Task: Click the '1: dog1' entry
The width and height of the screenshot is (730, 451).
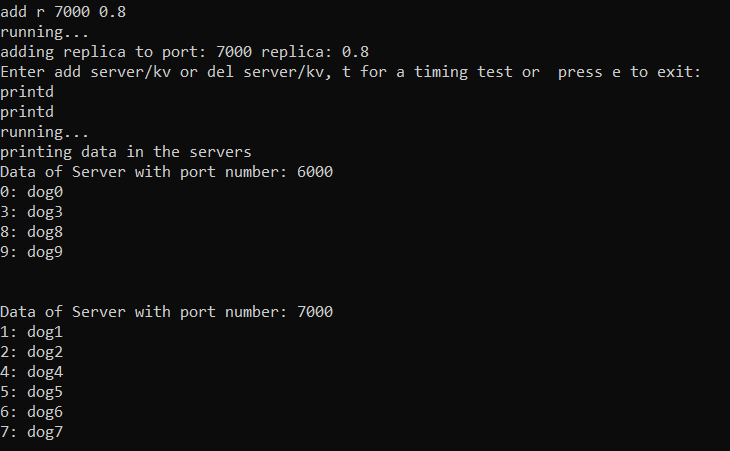Action: [31, 332]
